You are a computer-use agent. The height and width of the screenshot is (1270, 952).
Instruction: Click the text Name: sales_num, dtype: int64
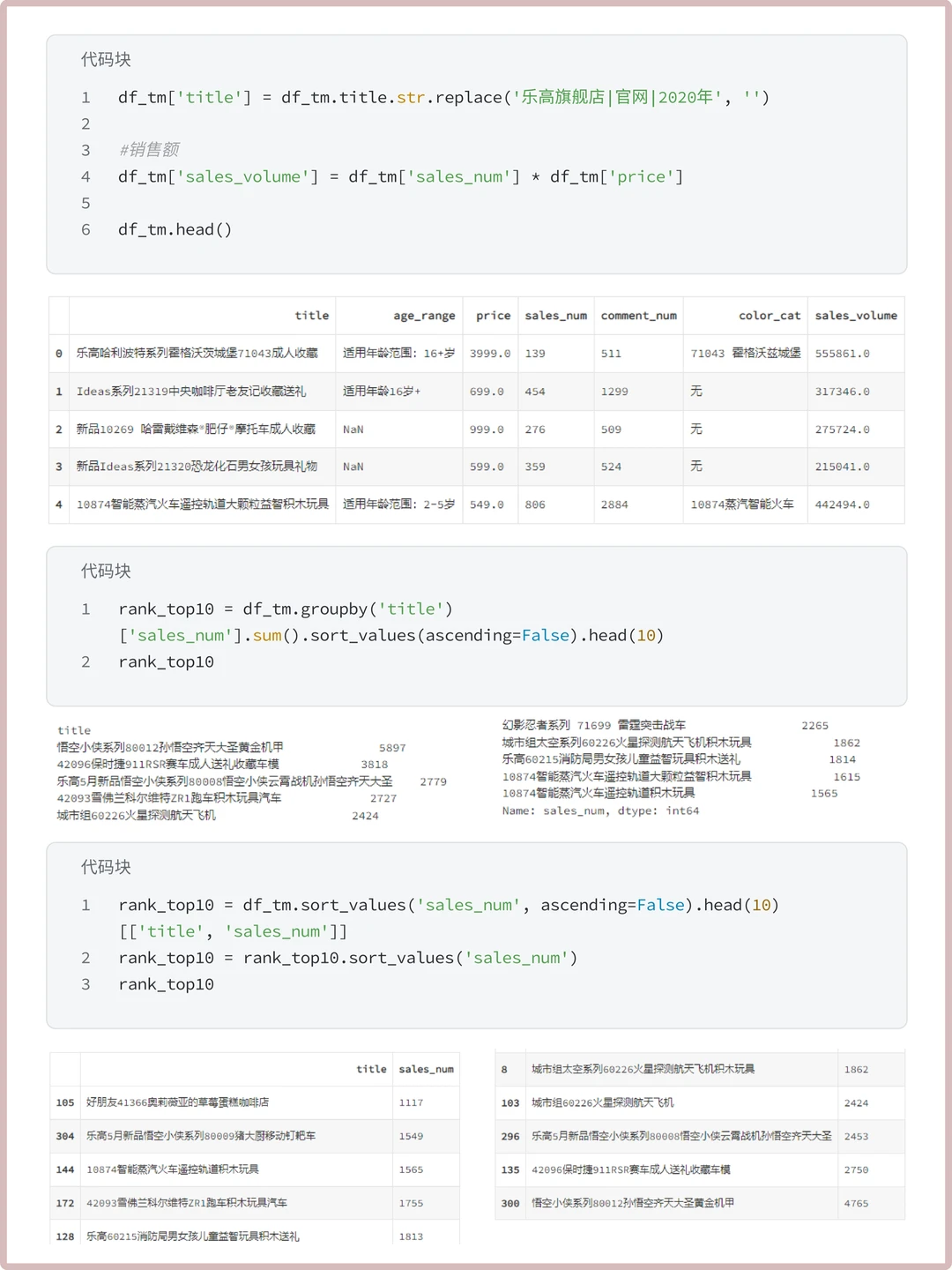click(600, 811)
